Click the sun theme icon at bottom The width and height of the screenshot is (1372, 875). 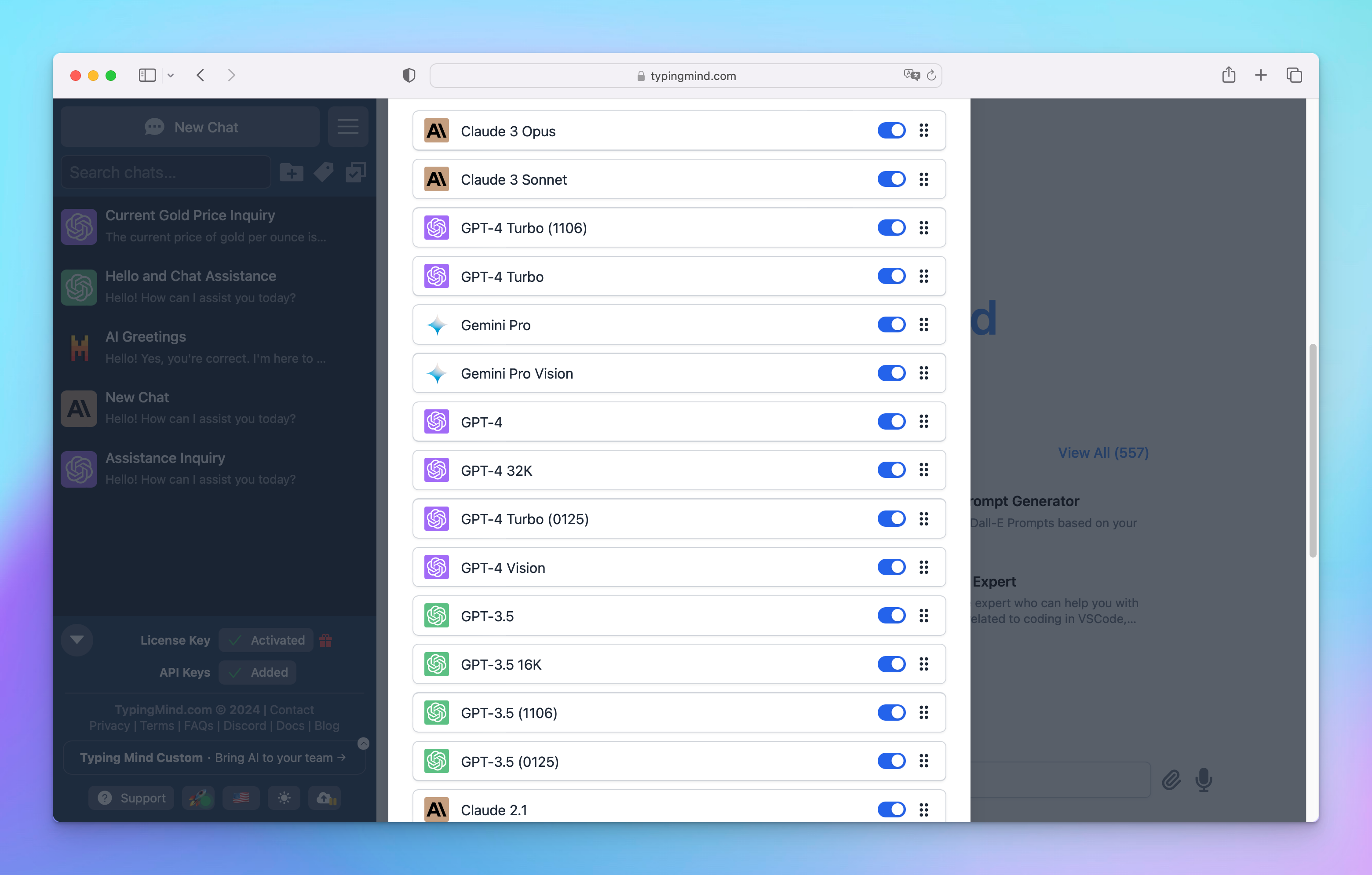click(284, 798)
